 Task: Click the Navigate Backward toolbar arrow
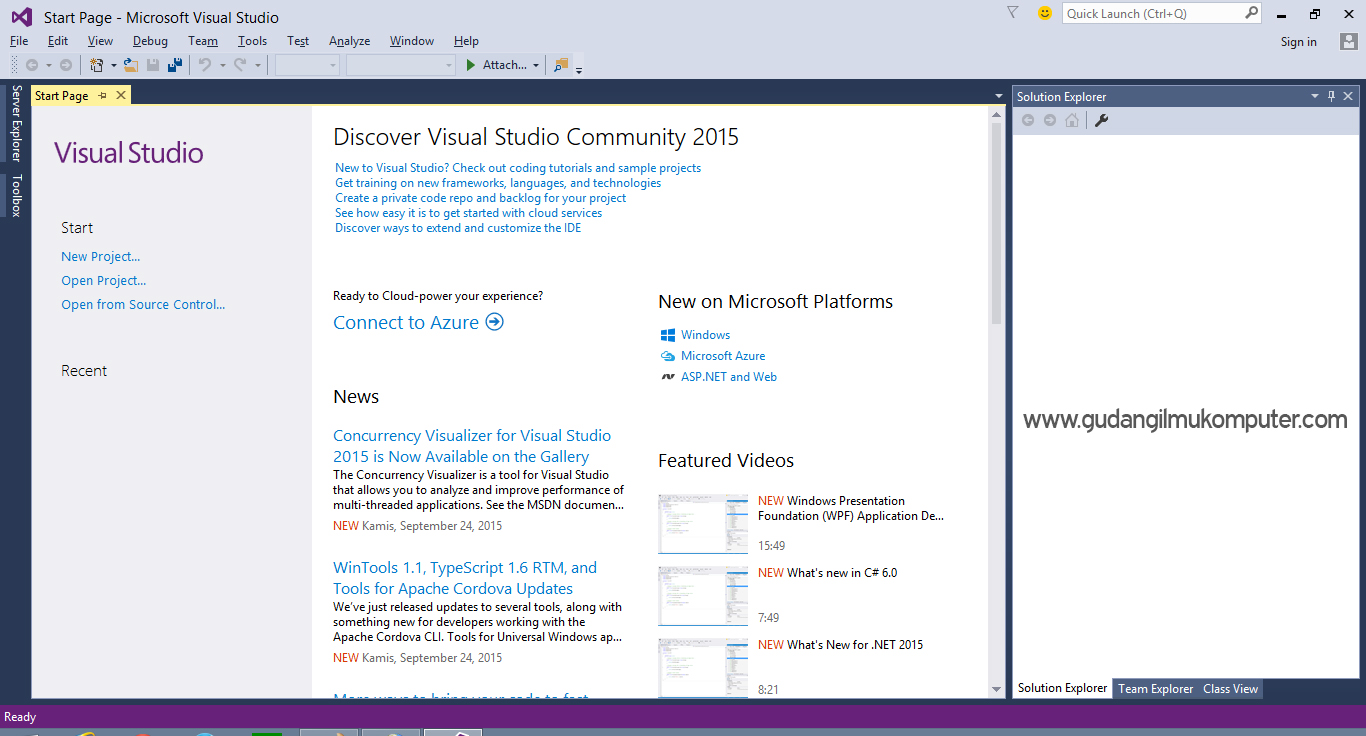32,65
